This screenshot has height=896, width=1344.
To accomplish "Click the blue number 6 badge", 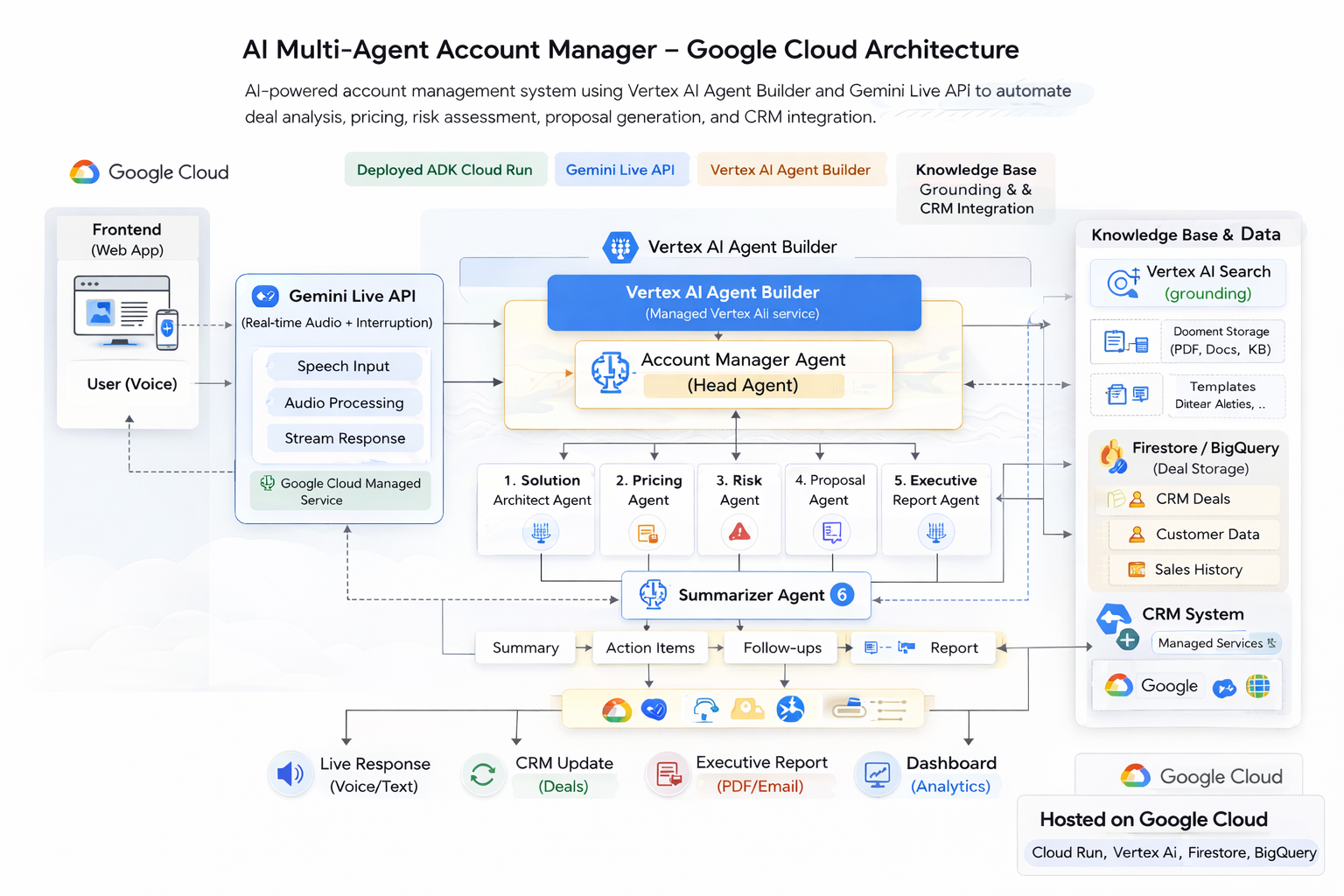I will click(842, 595).
